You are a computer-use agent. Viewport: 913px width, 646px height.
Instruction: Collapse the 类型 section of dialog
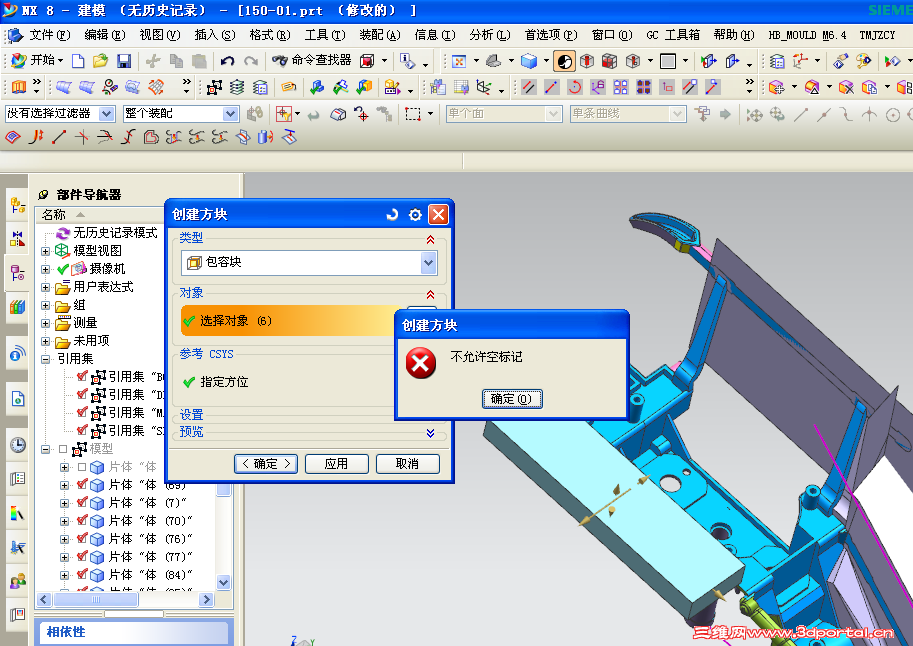pyautogui.click(x=430, y=239)
